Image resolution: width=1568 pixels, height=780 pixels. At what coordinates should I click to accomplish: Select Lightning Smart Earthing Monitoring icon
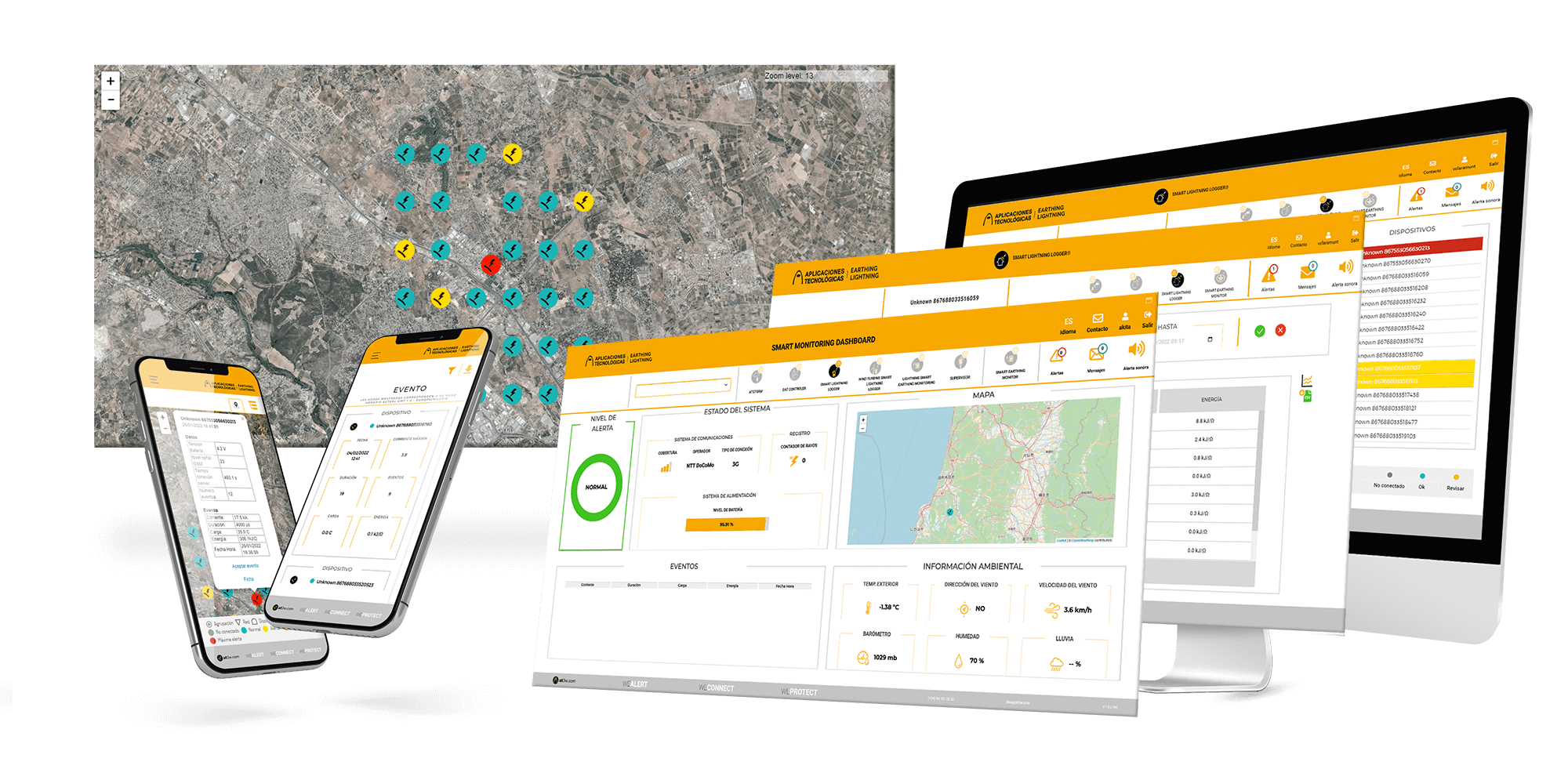coord(916,365)
